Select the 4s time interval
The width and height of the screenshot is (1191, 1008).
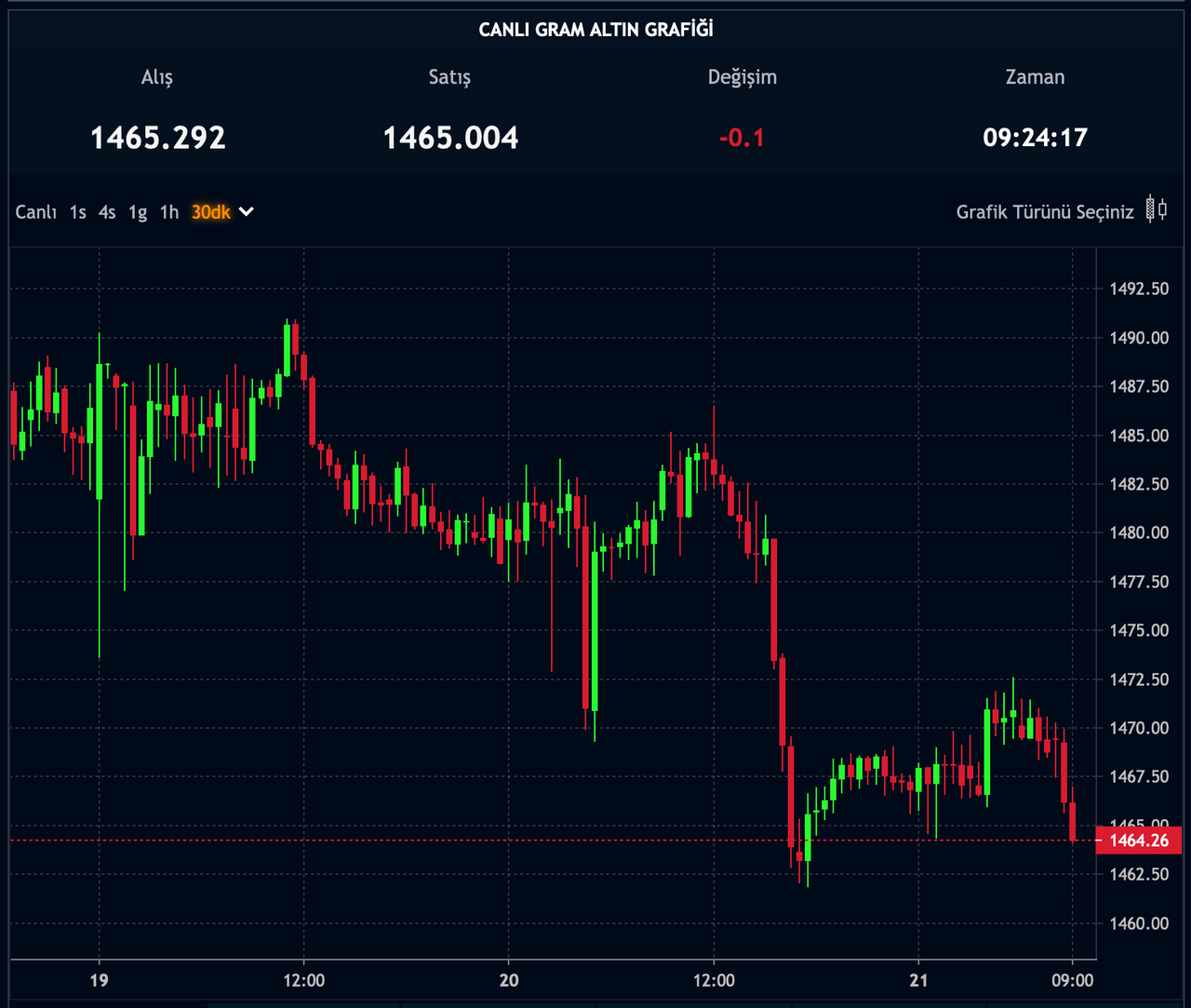pyautogui.click(x=107, y=212)
